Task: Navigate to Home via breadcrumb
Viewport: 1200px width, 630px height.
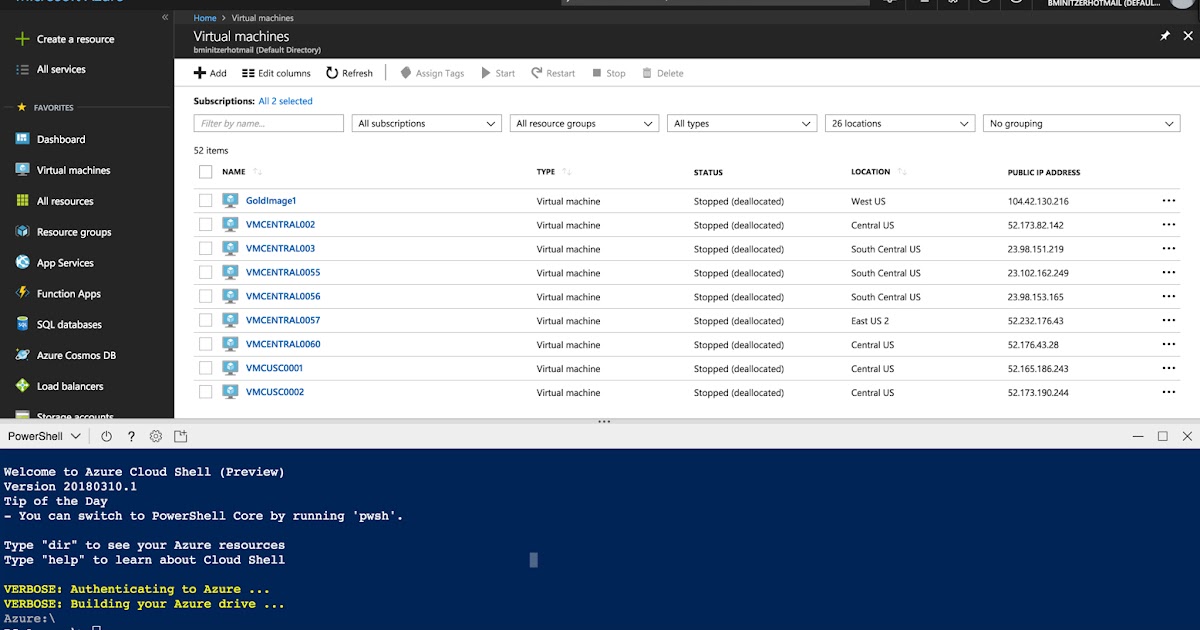Action: [x=204, y=17]
